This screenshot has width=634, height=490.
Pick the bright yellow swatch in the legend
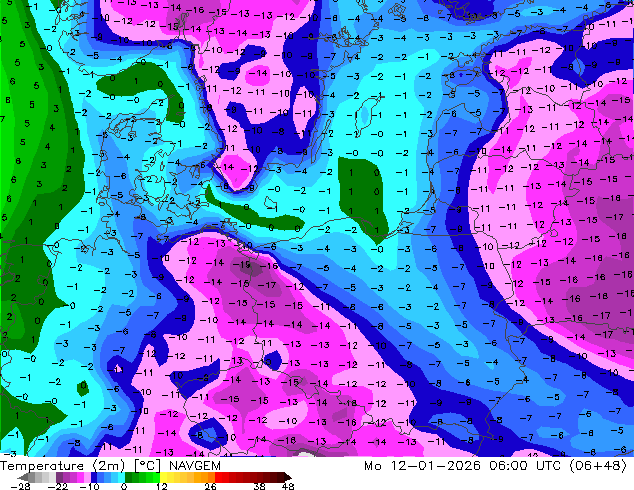(x=163, y=477)
